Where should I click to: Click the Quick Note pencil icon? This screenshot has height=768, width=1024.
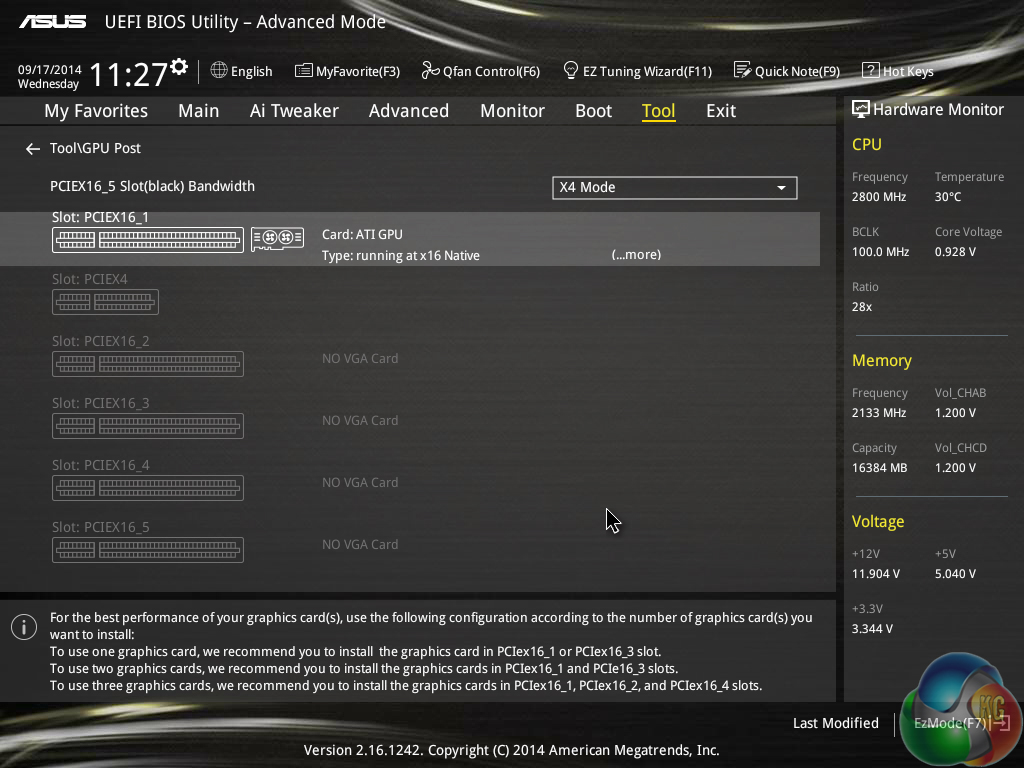point(743,70)
